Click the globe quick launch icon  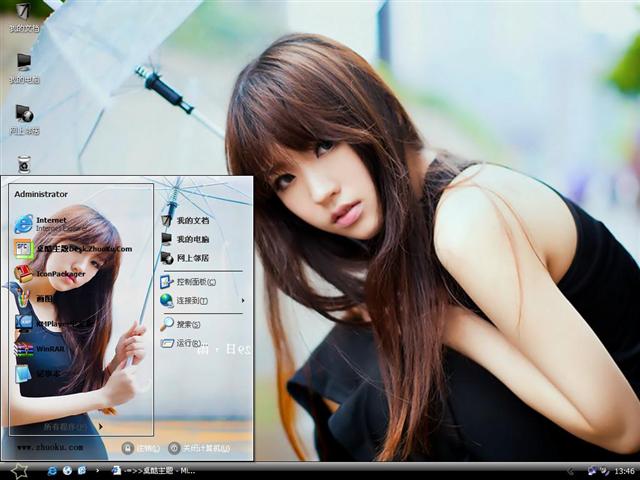point(67,471)
